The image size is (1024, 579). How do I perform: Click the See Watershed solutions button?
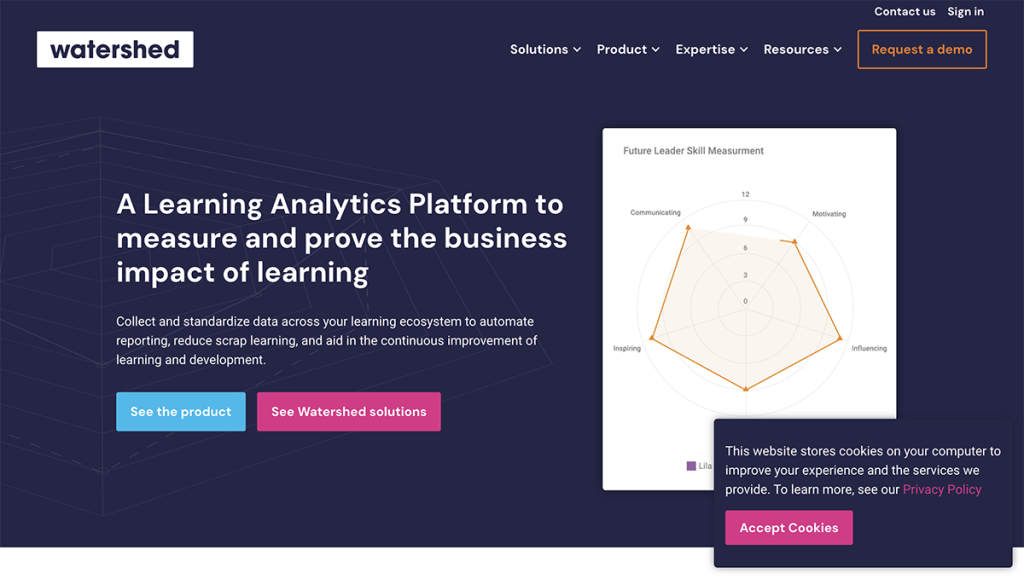click(348, 411)
